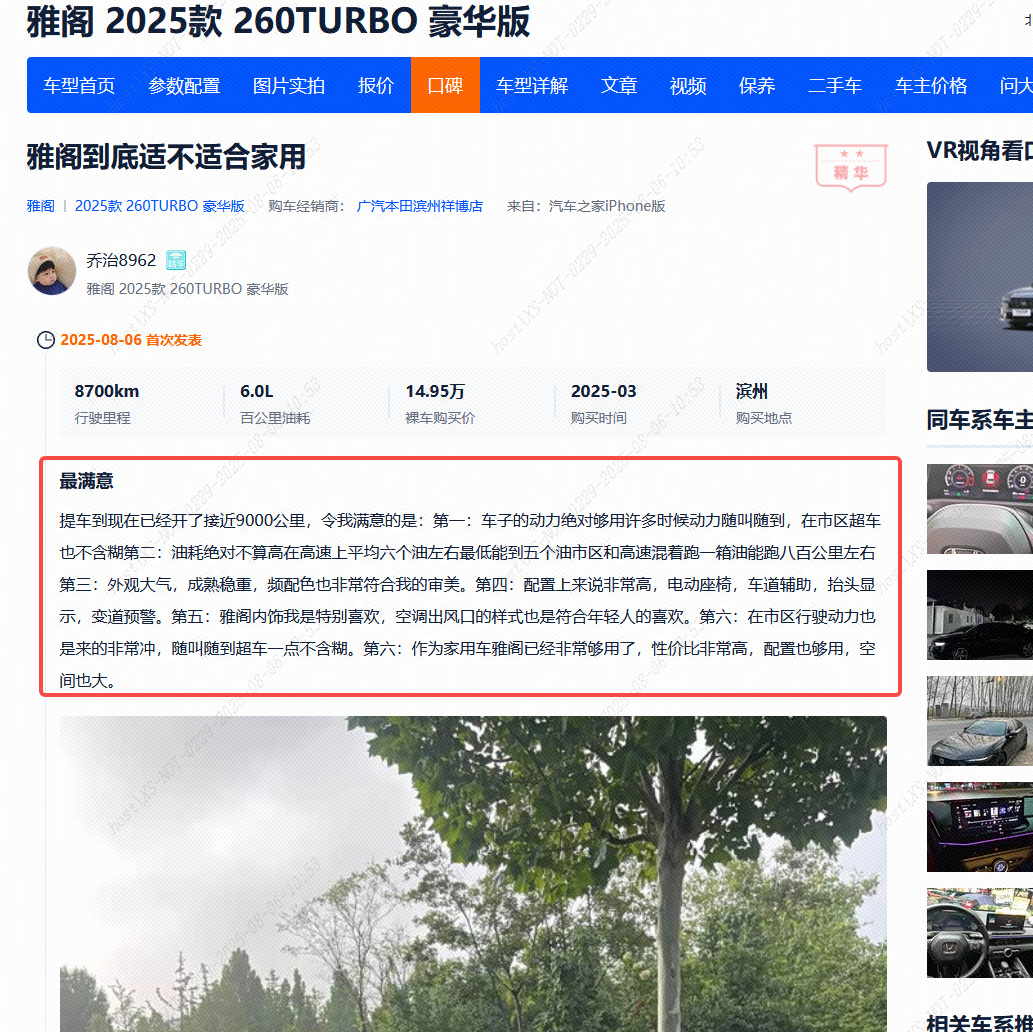Viewport: 1033px width, 1032px height.
Task: Open gray car among trees thumbnail
Action: point(980,721)
